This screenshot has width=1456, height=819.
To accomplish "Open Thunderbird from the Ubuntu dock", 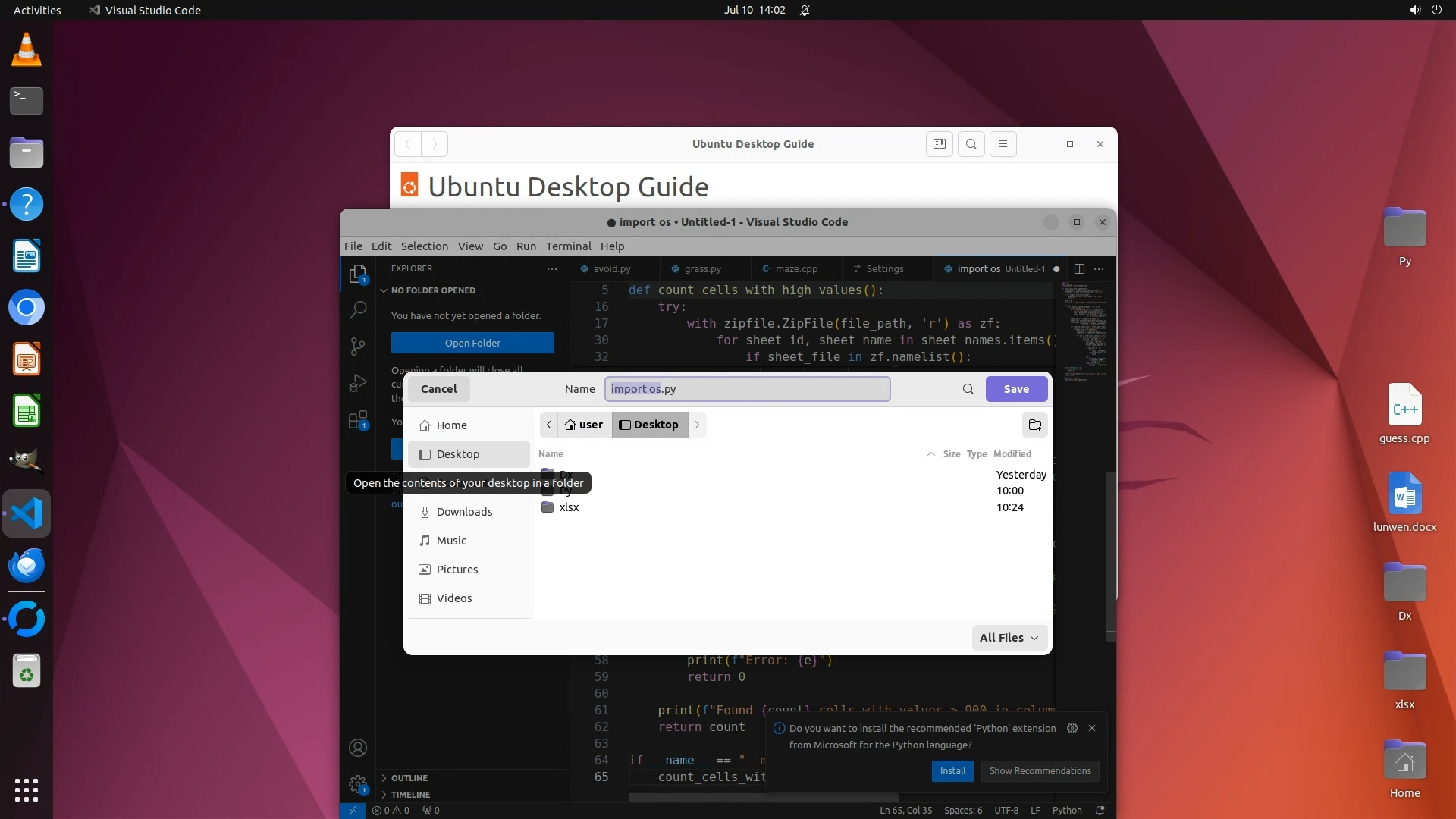I will pos(27,566).
